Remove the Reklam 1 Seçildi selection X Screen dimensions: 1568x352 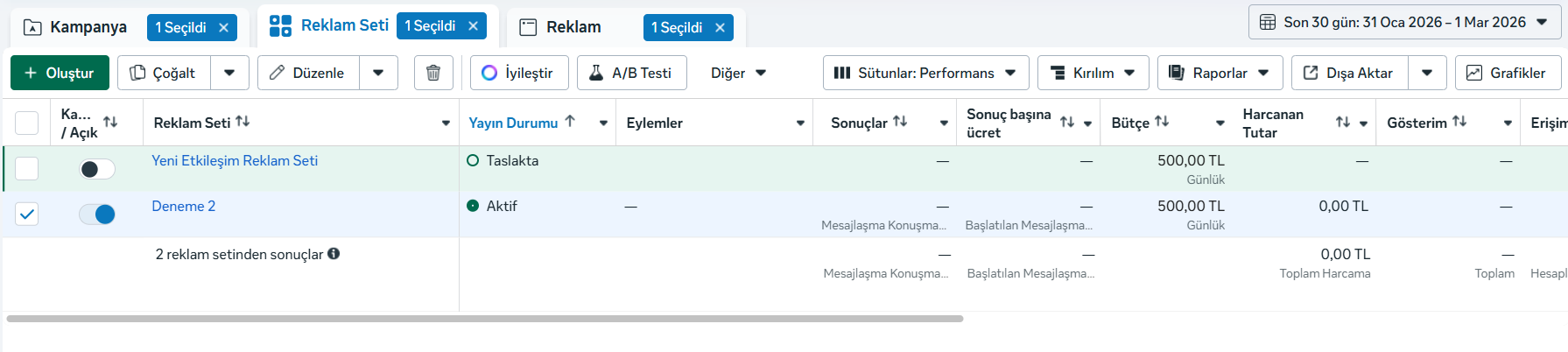click(x=720, y=28)
